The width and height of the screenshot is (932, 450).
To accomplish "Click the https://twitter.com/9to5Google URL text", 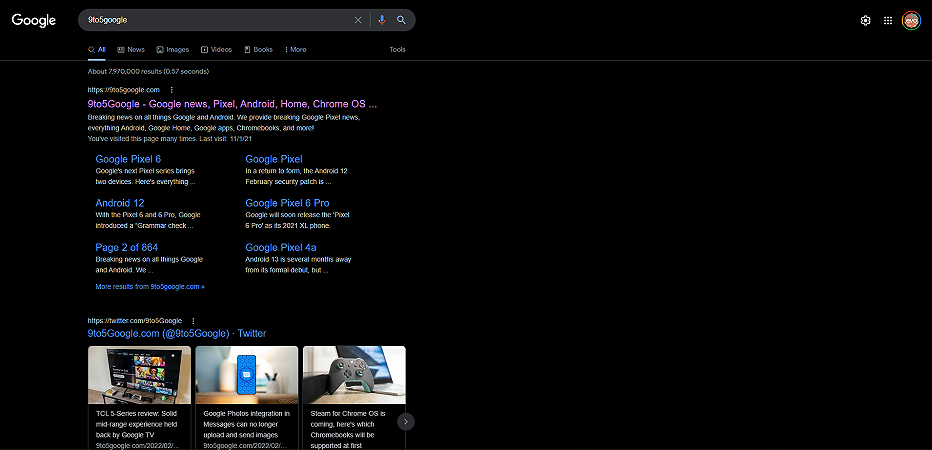I will coord(135,320).
